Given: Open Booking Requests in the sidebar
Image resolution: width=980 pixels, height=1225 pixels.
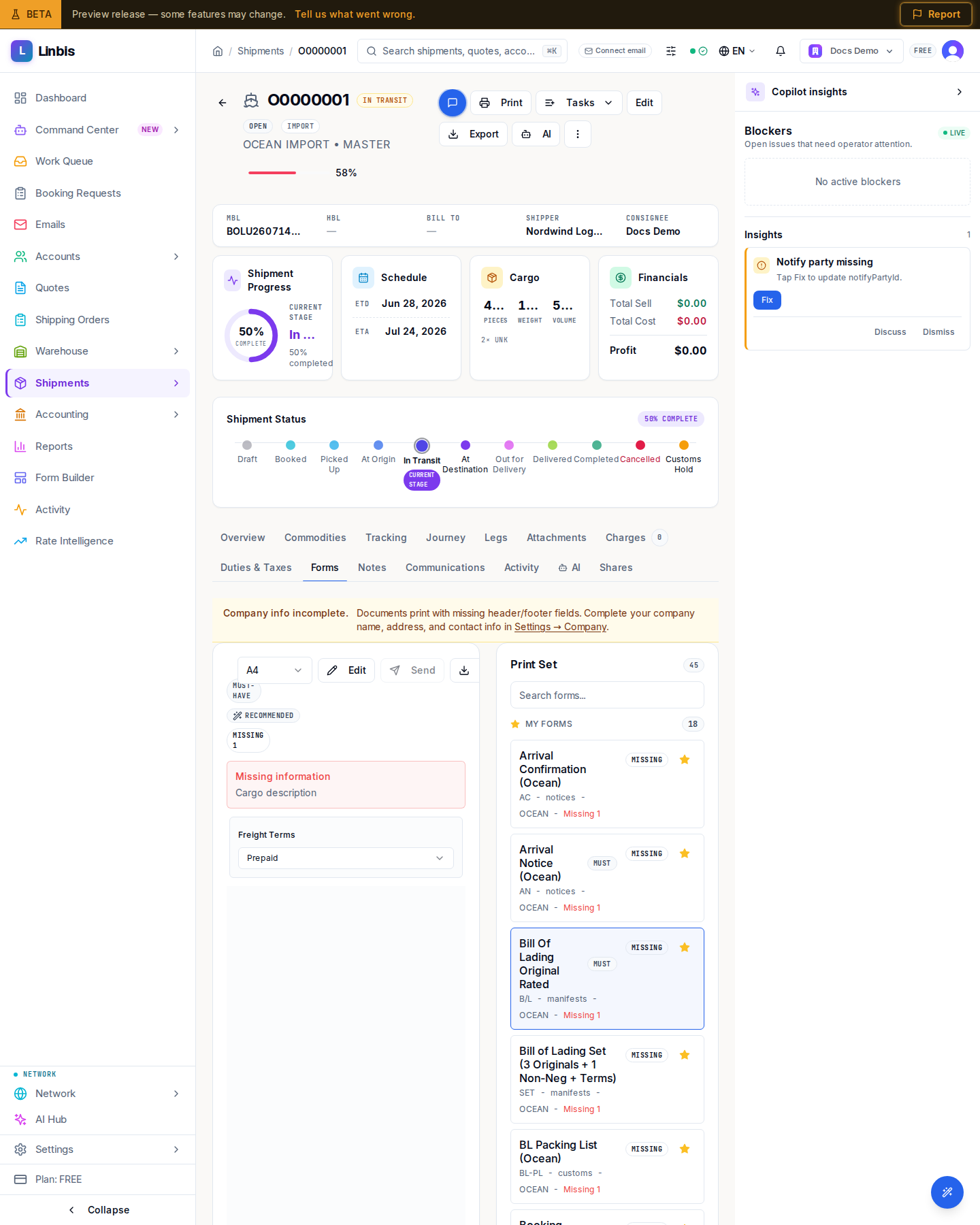Looking at the screenshot, I should click(x=97, y=193).
